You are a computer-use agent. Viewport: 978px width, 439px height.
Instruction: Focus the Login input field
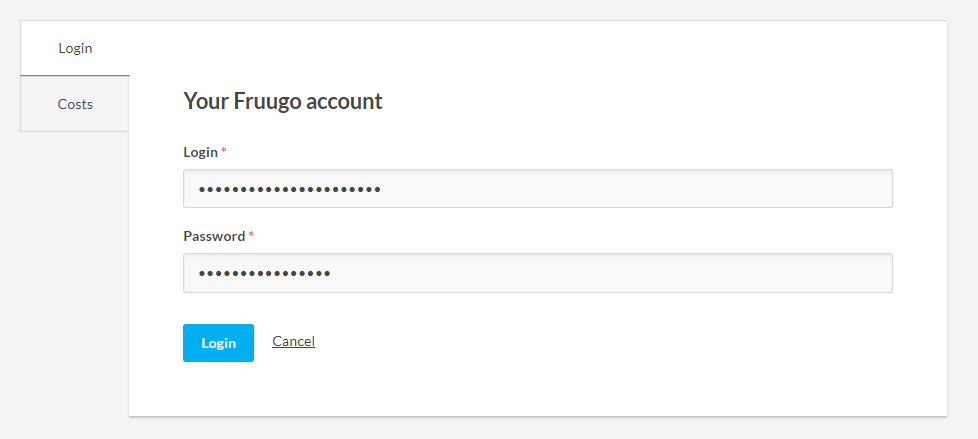[537, 188]
